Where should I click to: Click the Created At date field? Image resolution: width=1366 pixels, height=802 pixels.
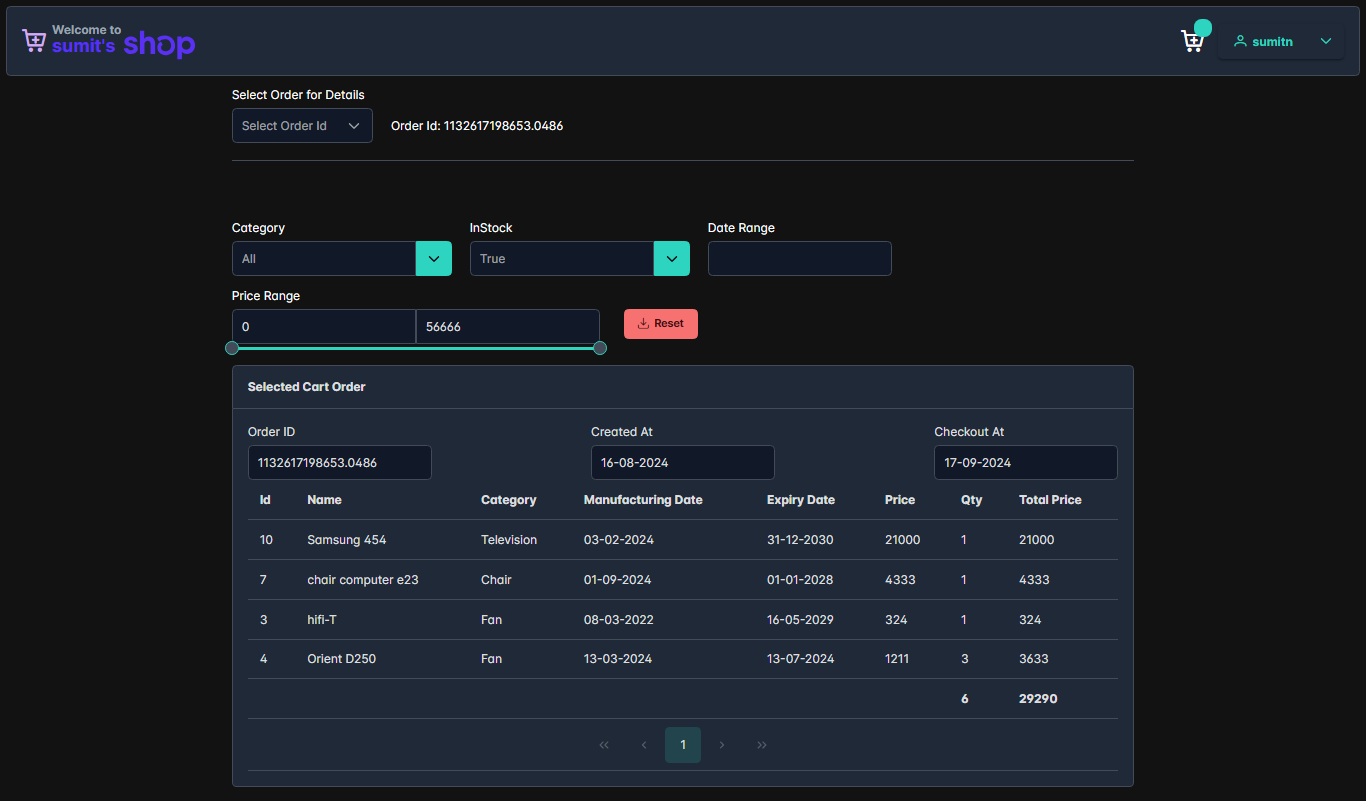point(683,463)
